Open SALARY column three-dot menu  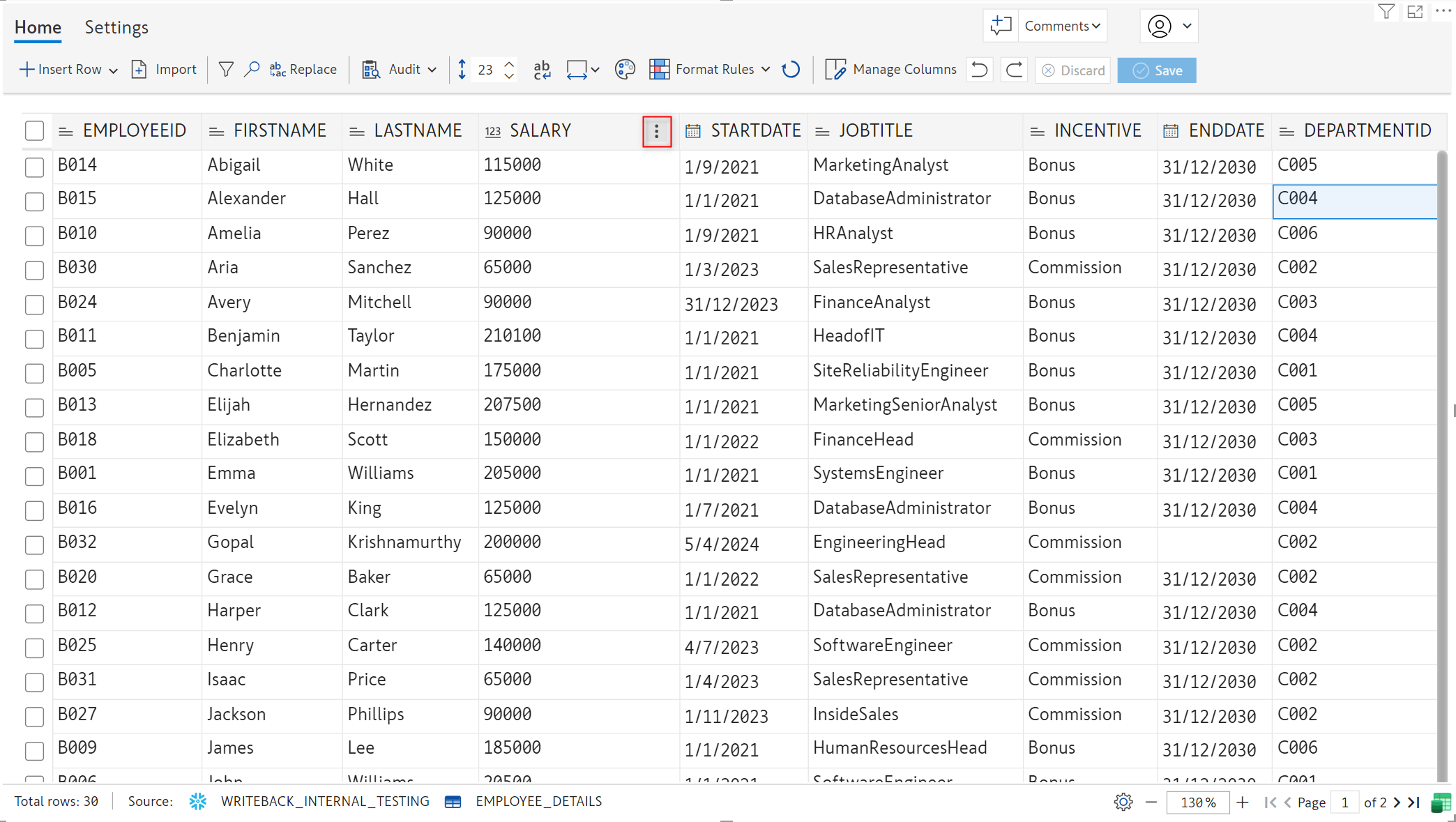coord(656,132)
